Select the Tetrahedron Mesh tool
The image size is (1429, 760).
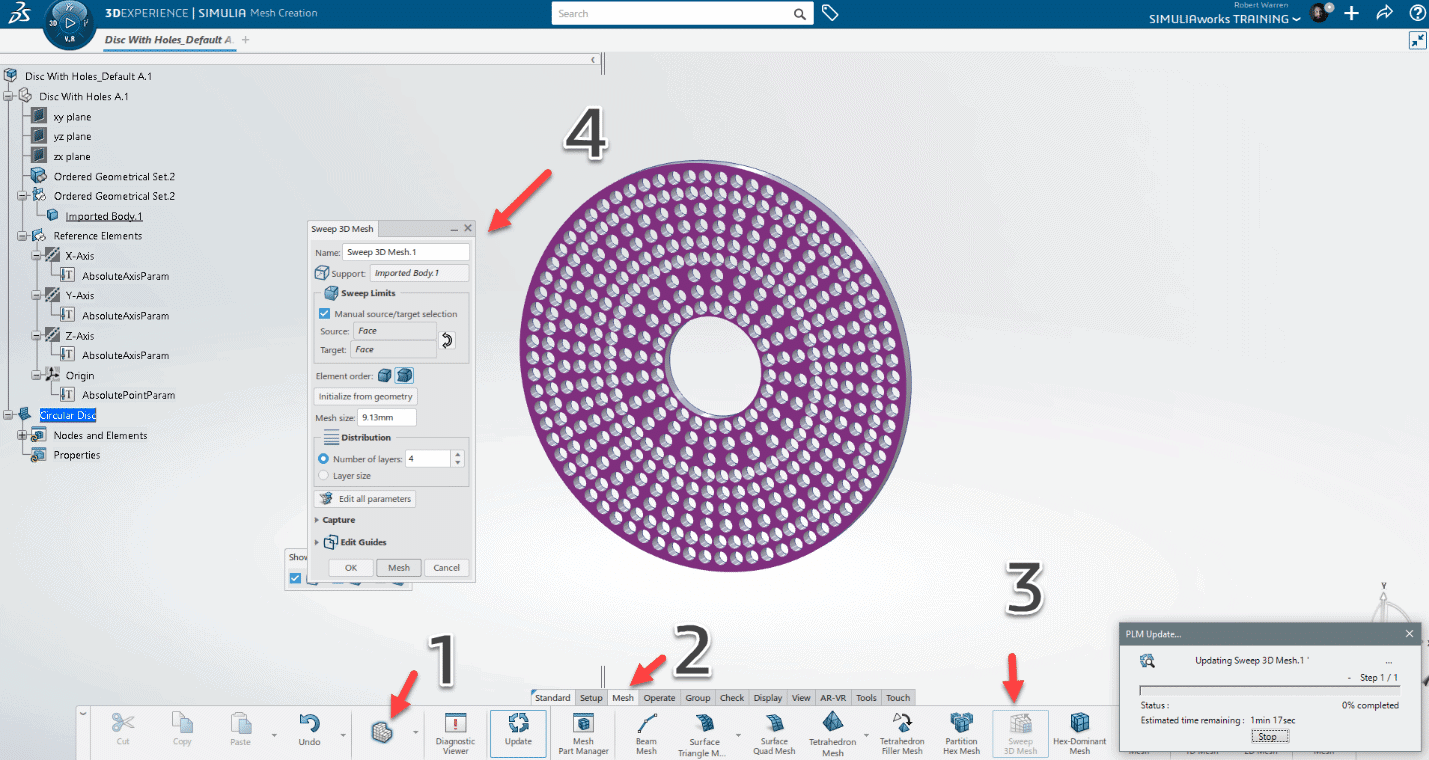coord(833,734)
